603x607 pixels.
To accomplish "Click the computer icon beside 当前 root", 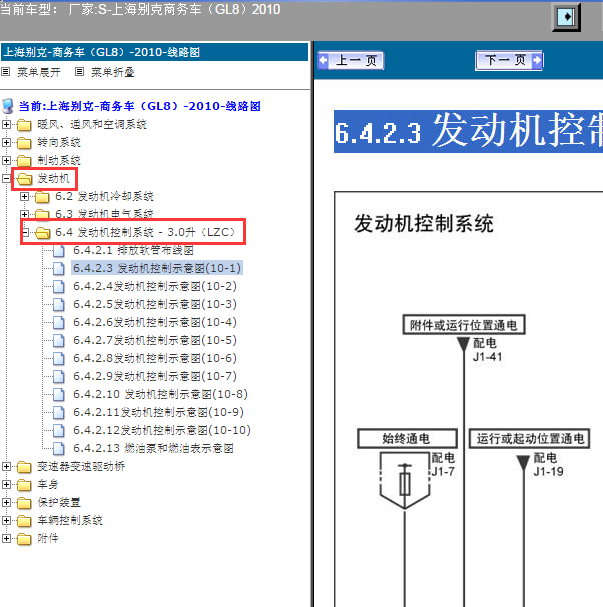I will click(7, 106).
